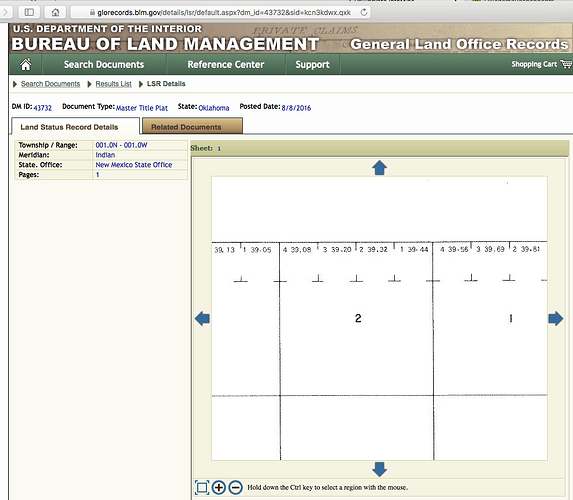The height and width of the screenshot is (500, 573).
Task: Click section number 2 on plat
Action: tap(358, 318)
